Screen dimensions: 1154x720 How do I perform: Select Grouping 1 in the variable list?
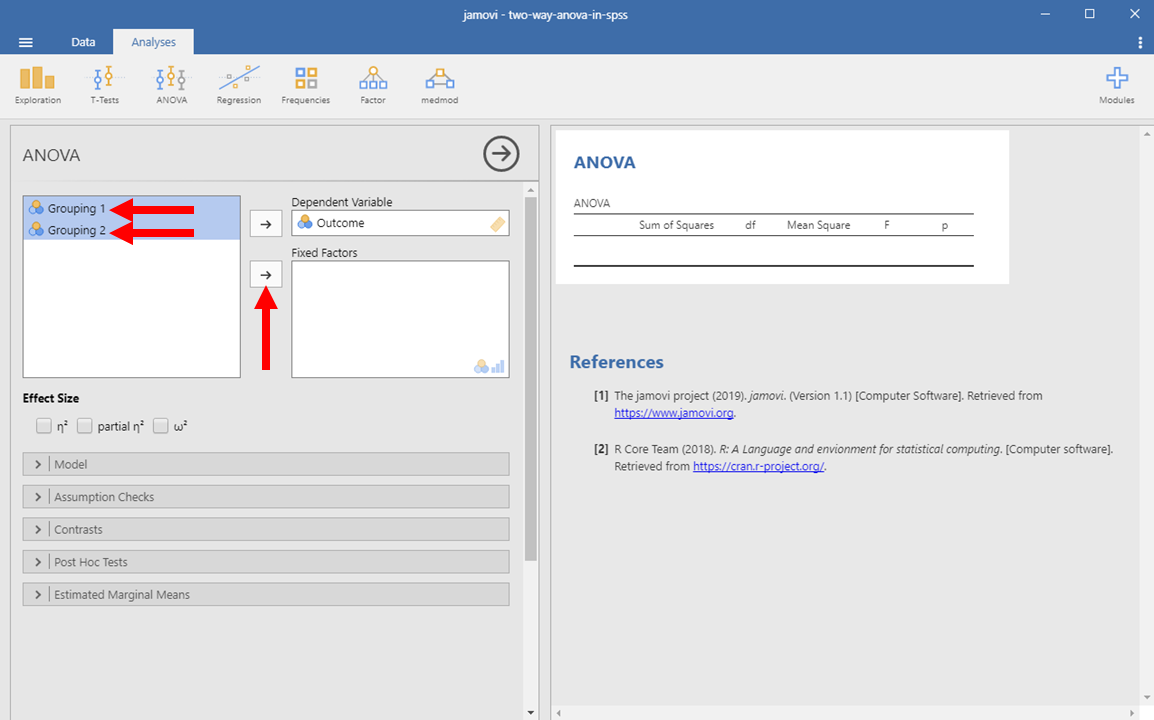pyautogui.click(x=76, y=209)
